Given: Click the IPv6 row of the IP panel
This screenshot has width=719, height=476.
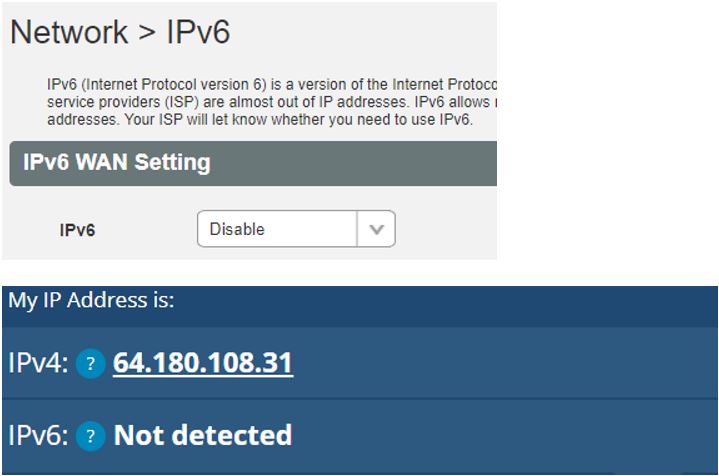Looking at the screenshot, I should [360, 436].
